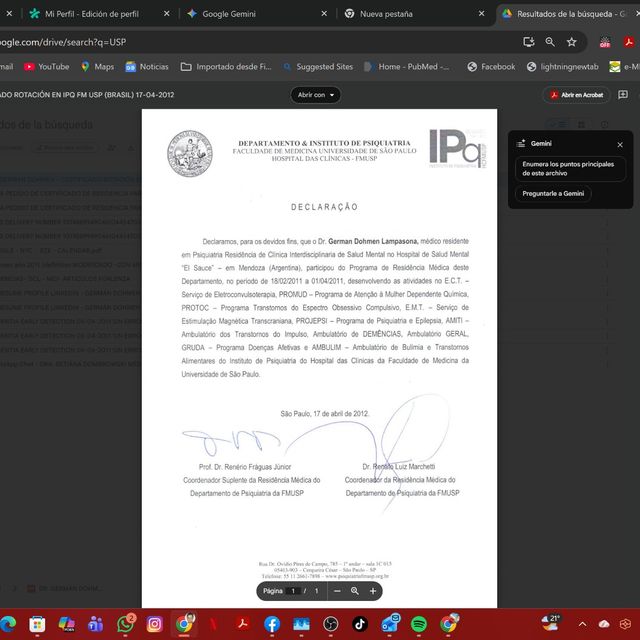The image size is (640, 640).
Task: Add a comment using the comment icon
Action: (623, 95)
